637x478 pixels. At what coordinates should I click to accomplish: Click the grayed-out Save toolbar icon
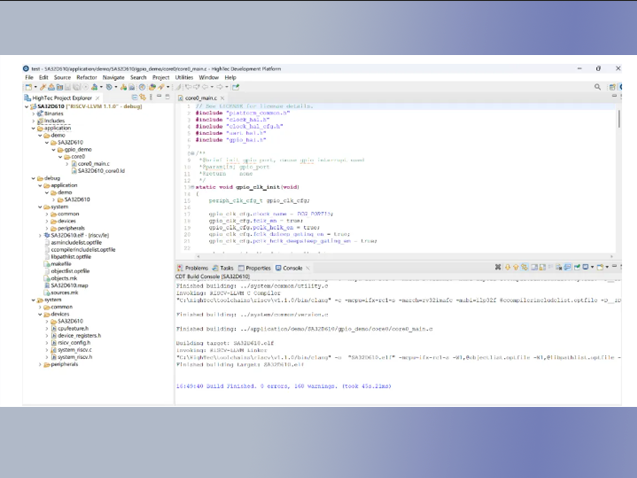click(68, 87)
